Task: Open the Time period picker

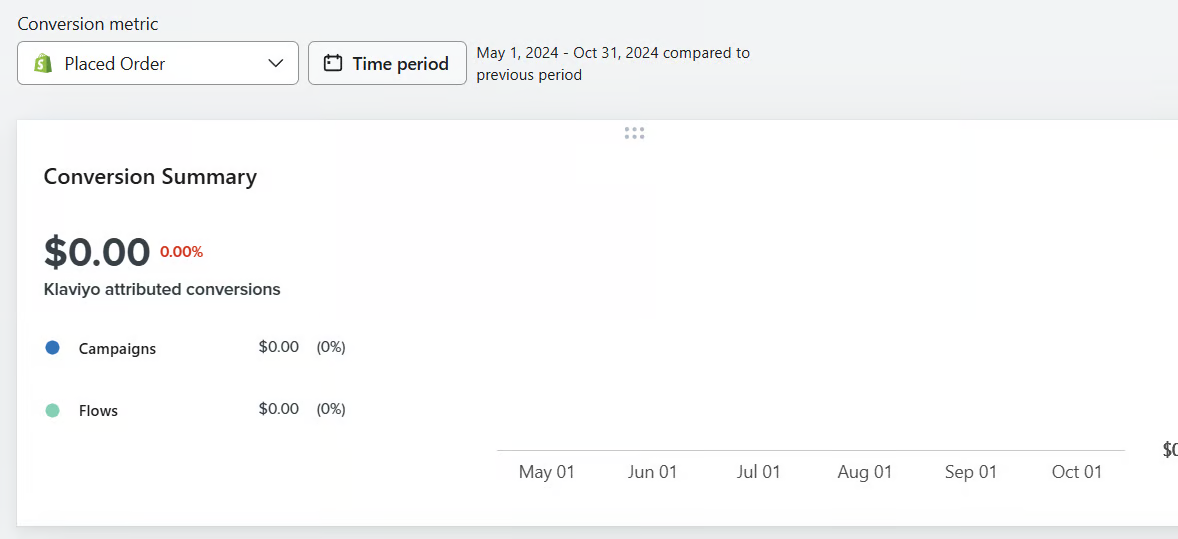Action: click(387, 63)
